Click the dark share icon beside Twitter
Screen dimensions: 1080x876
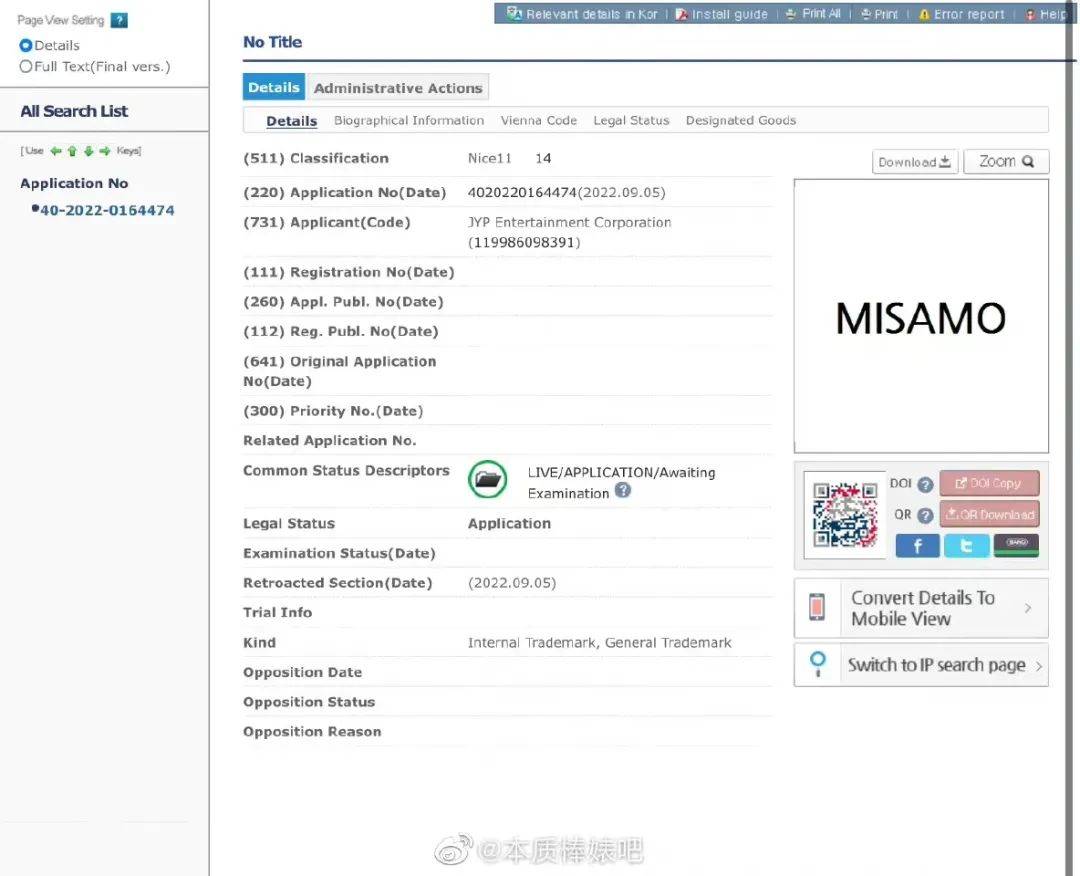point(1017,545)
